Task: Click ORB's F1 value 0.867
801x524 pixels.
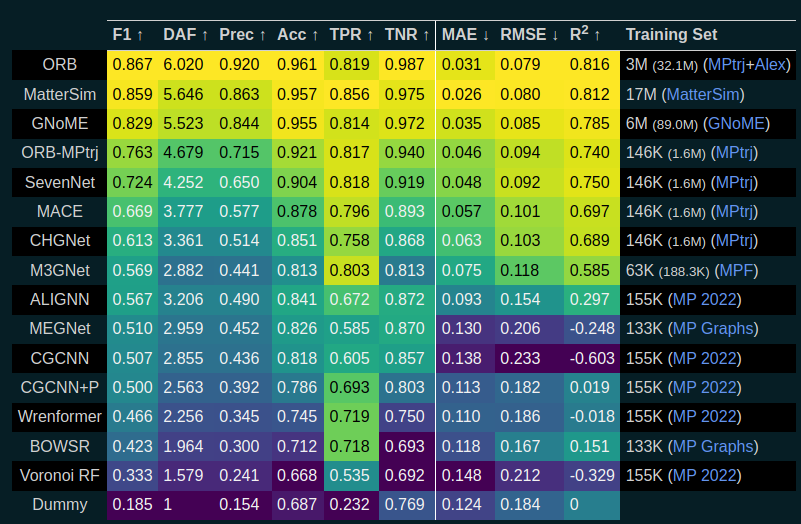Action: tap(132, 65)
